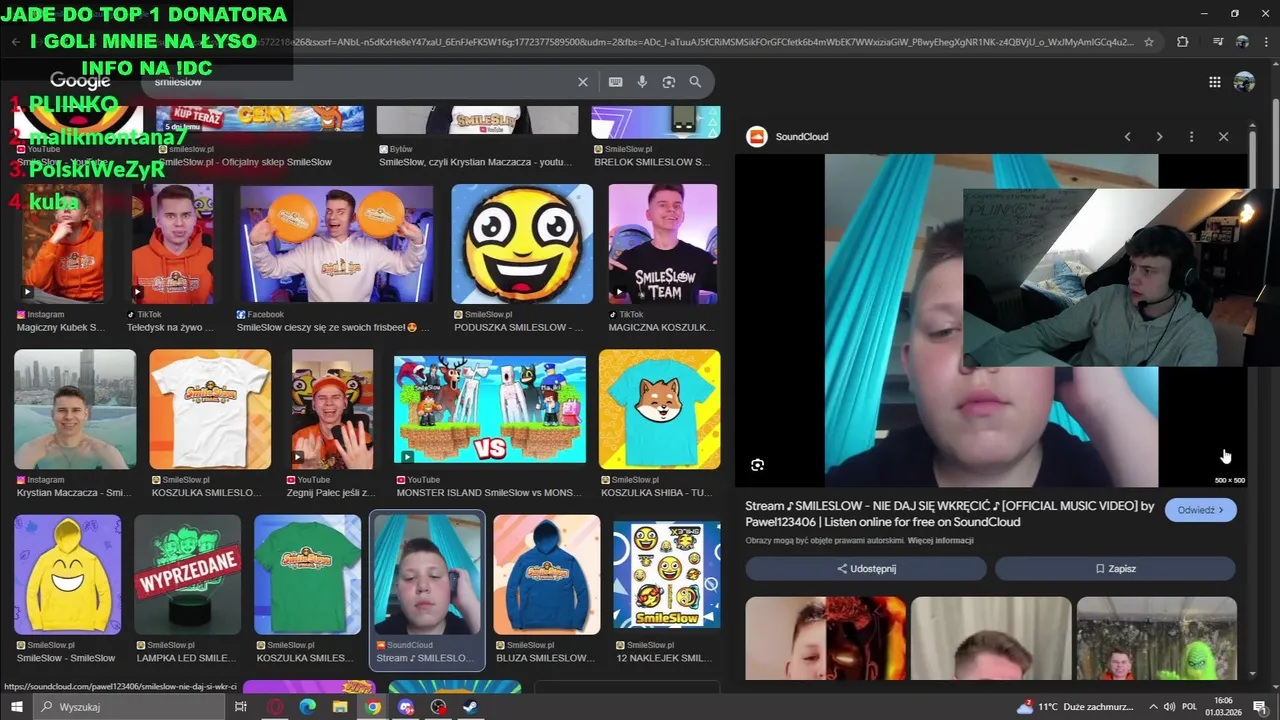1280x720 pixels.
Task: Click the 'SmileSlow, czyli Krystian Maczacza' result caption
Action: click(477, 162)
